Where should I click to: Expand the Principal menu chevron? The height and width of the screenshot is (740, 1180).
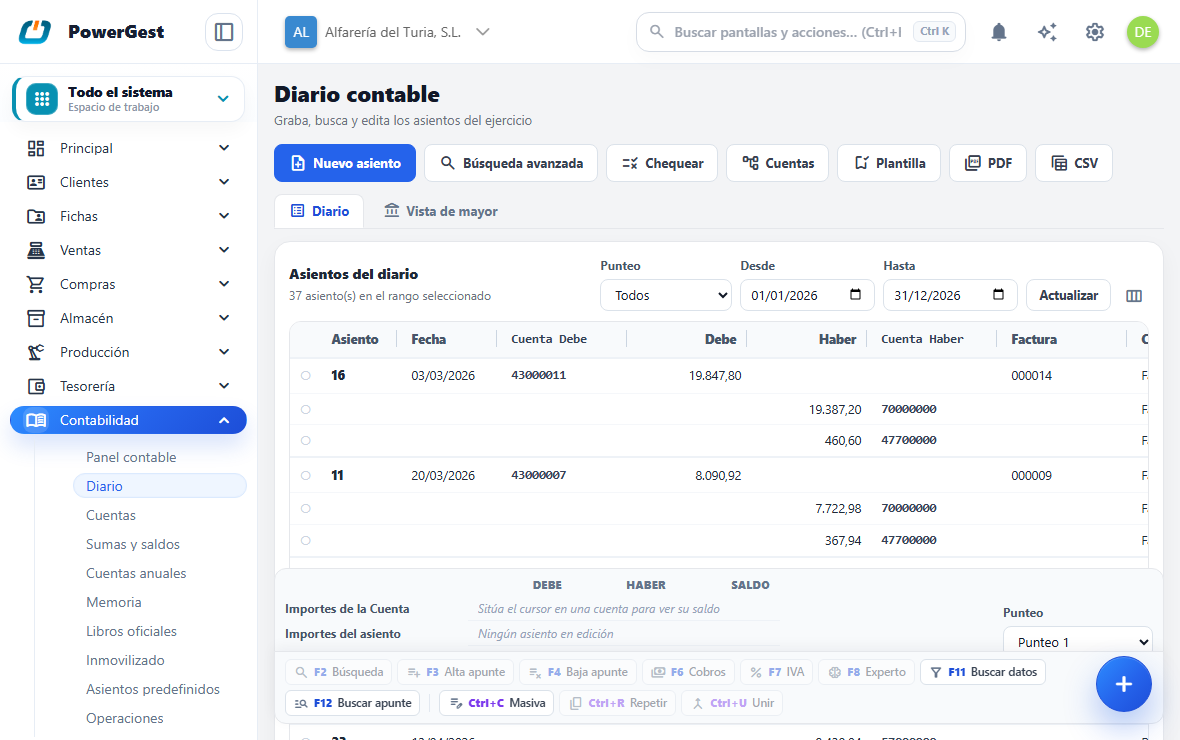224,148
